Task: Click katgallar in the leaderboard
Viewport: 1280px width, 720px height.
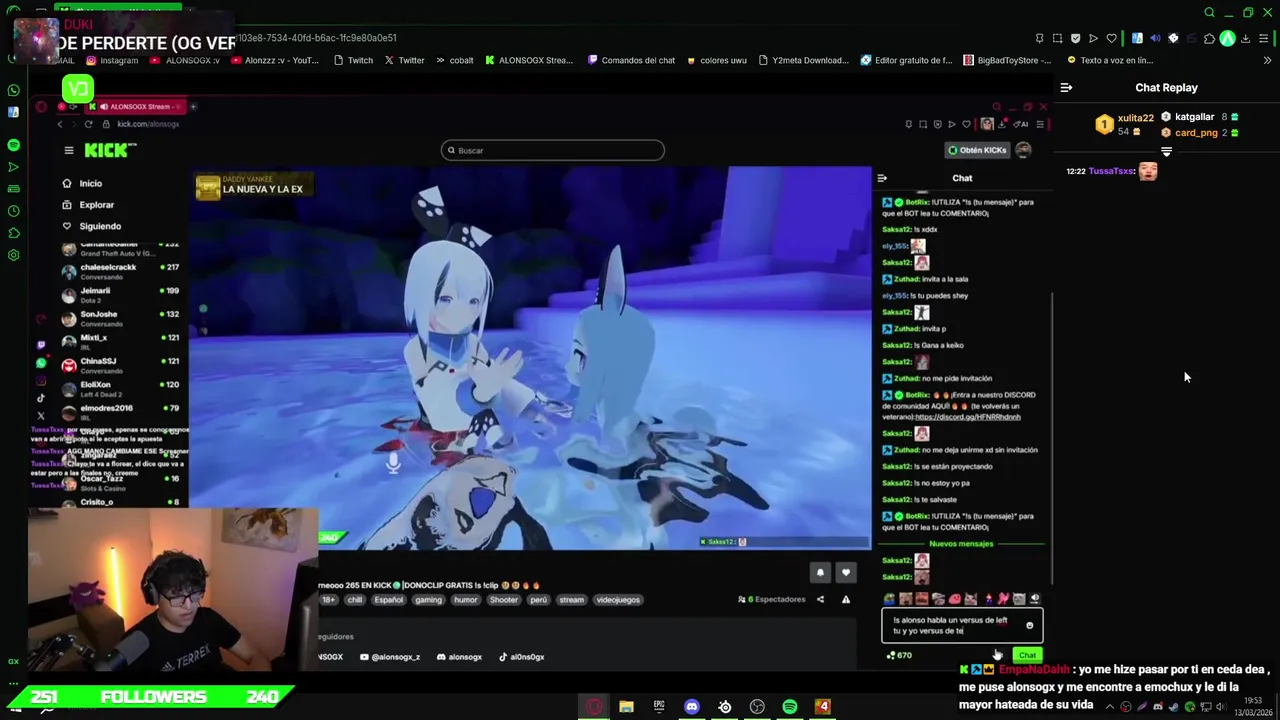Action: [1194, 117]
